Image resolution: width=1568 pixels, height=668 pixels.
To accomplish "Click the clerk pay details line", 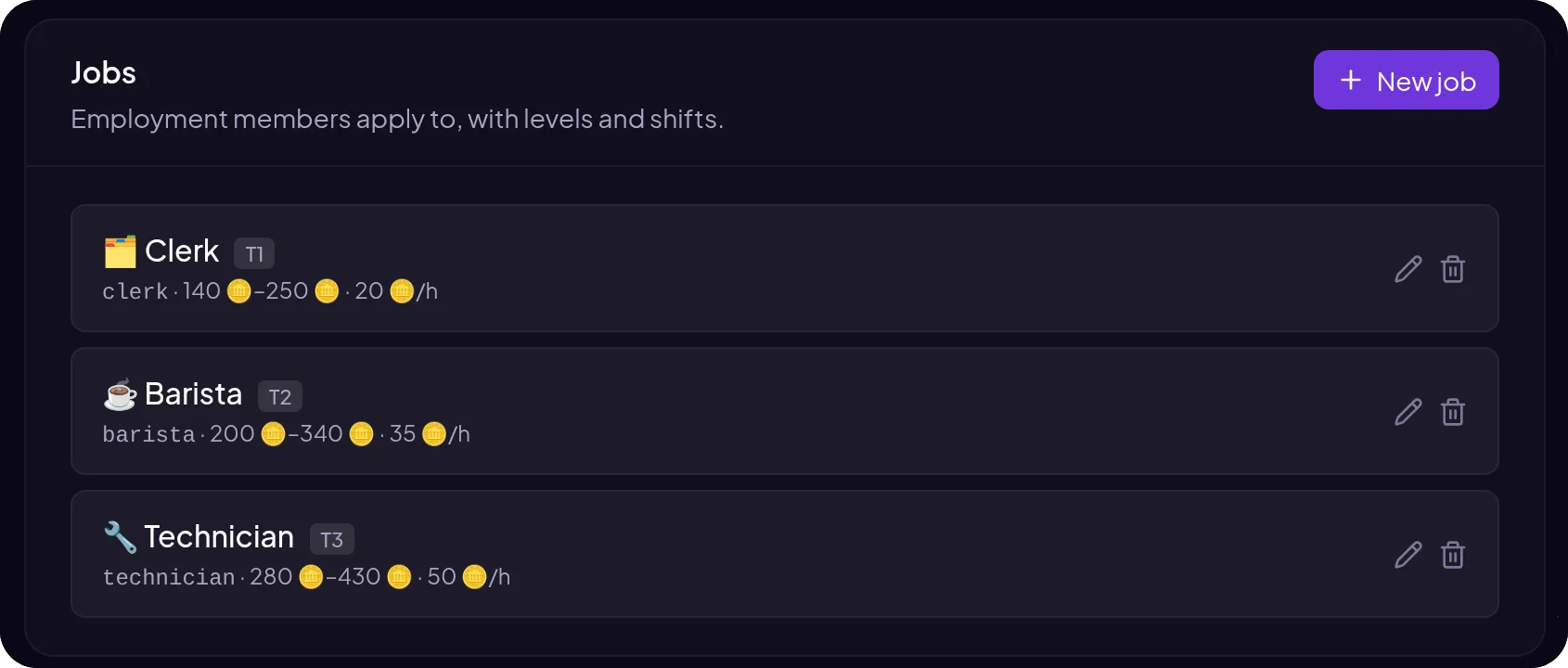I will 270,291.
